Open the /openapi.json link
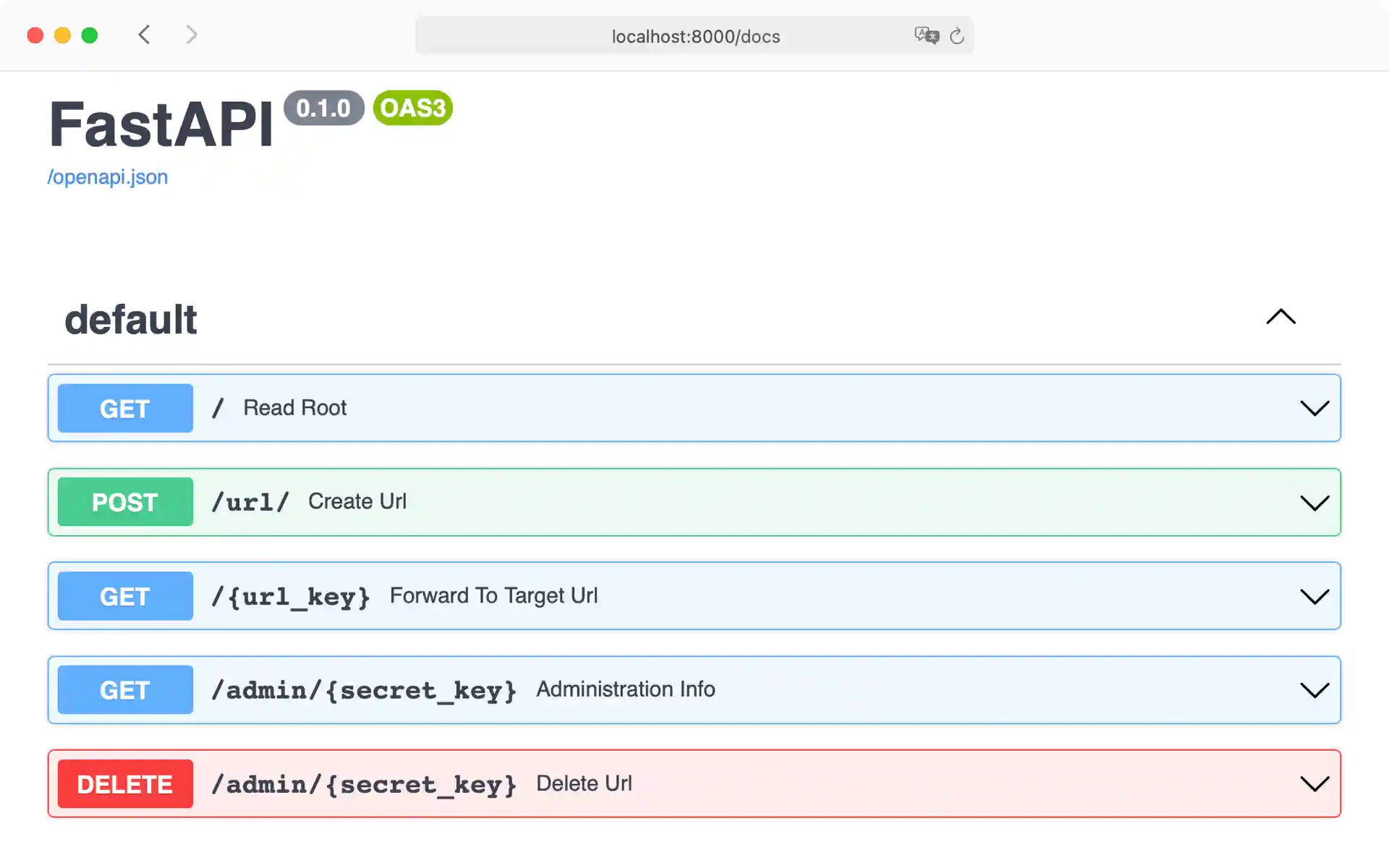 click(107, 176)
